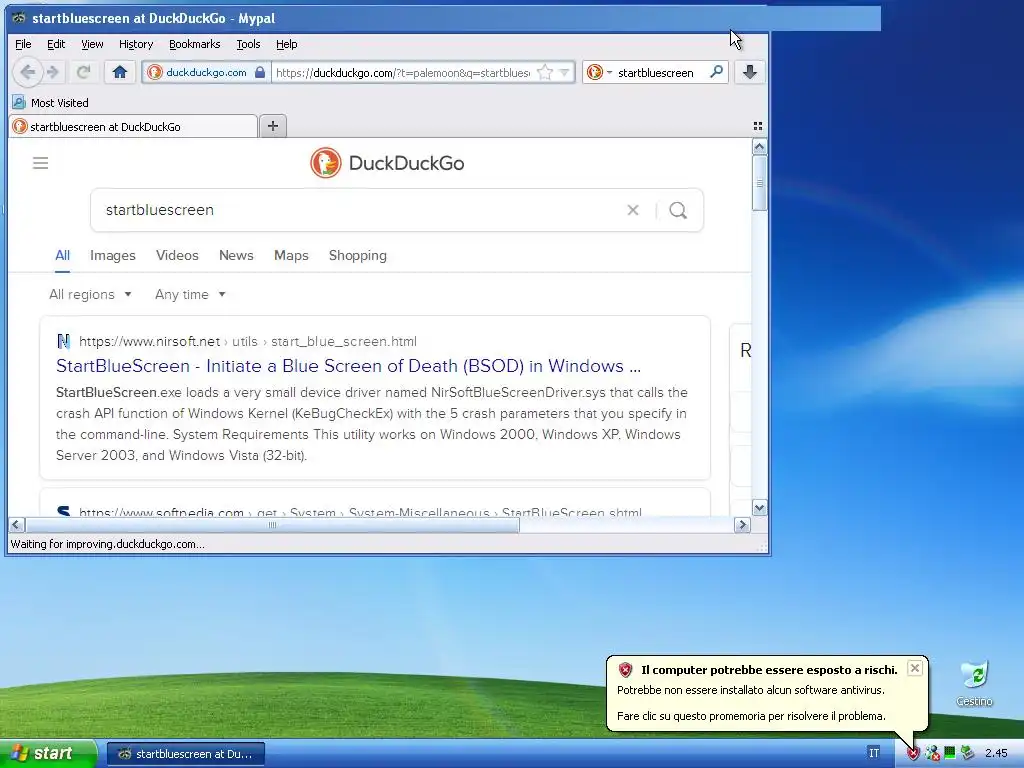Click the horizontal scrollbar right arrow

(742, 524)
